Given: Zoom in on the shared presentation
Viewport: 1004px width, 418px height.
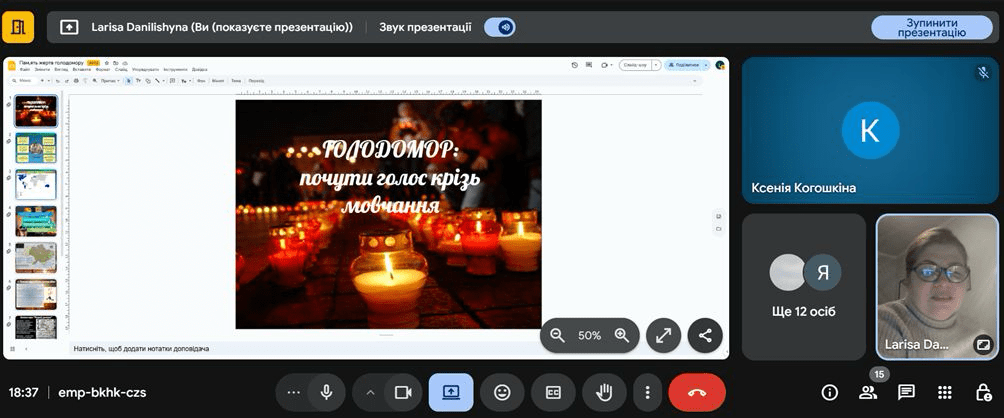Looking at the screenshot, I should (x=622, y=336).
